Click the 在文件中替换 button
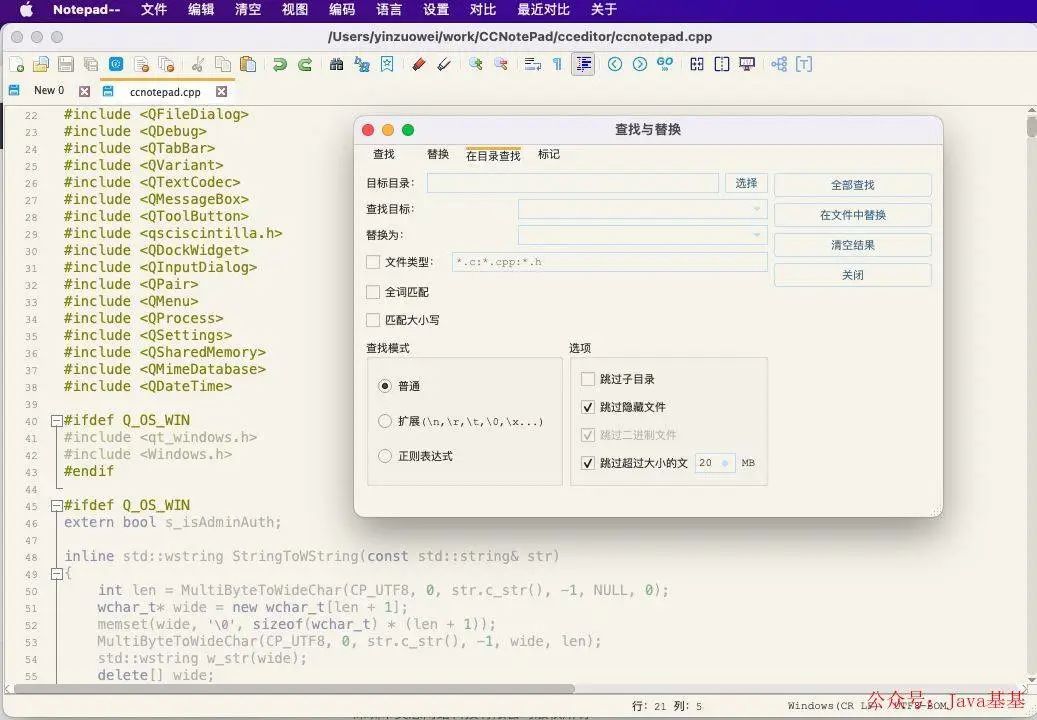The width and height of the screenshot is (1037, 720). click(x=852, y=215)
